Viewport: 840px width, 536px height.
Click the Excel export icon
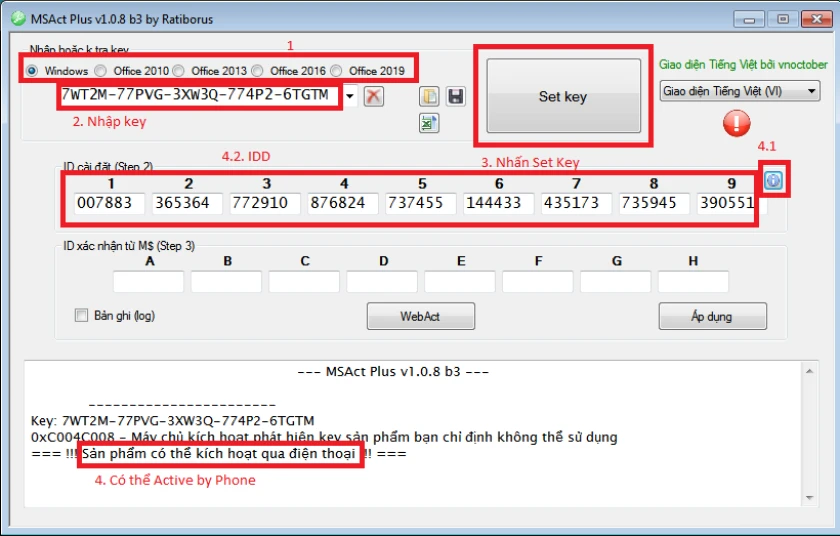pos(429,123)
